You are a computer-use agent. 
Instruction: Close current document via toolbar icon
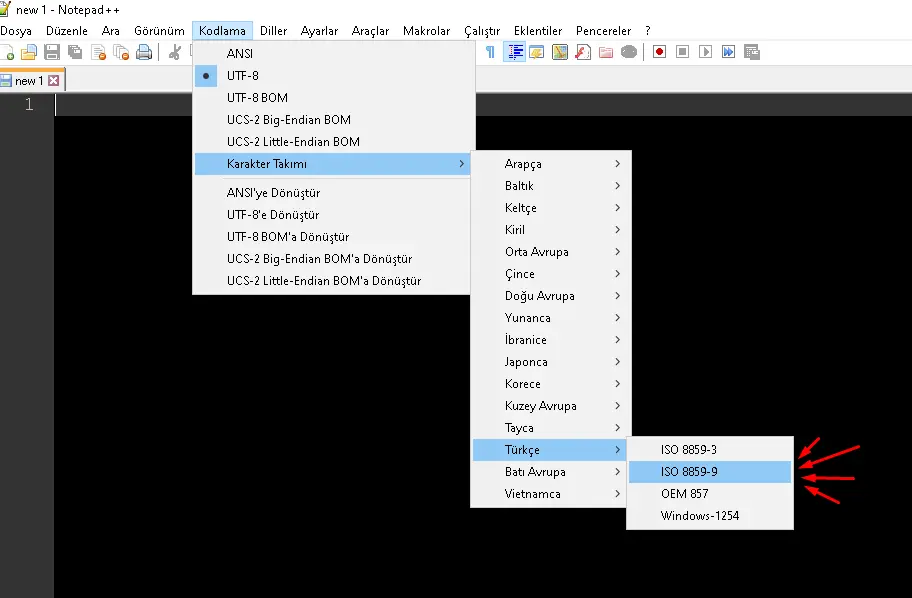(x=98, y=52)
